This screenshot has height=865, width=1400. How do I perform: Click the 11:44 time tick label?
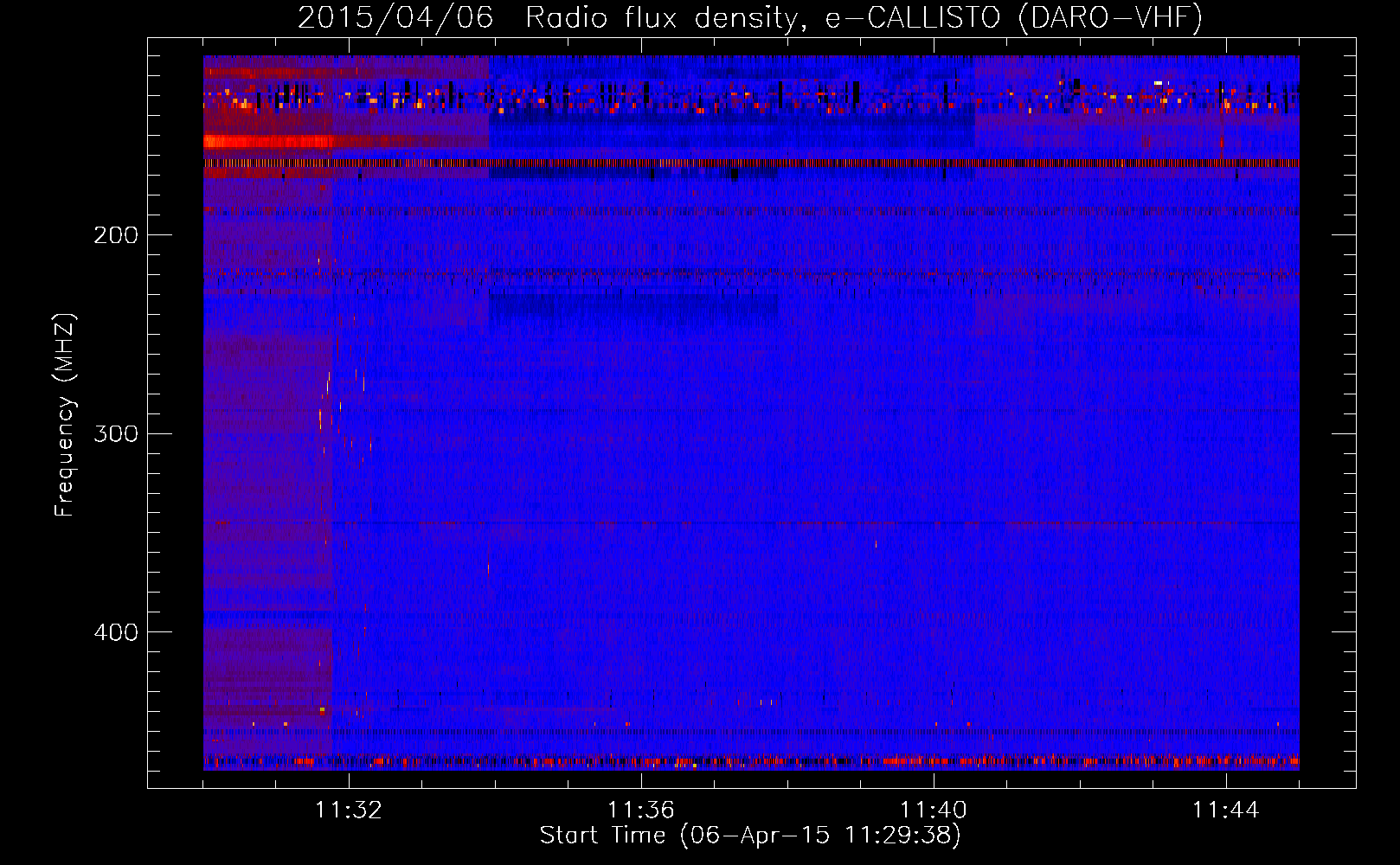click(x=1226, y=811)
